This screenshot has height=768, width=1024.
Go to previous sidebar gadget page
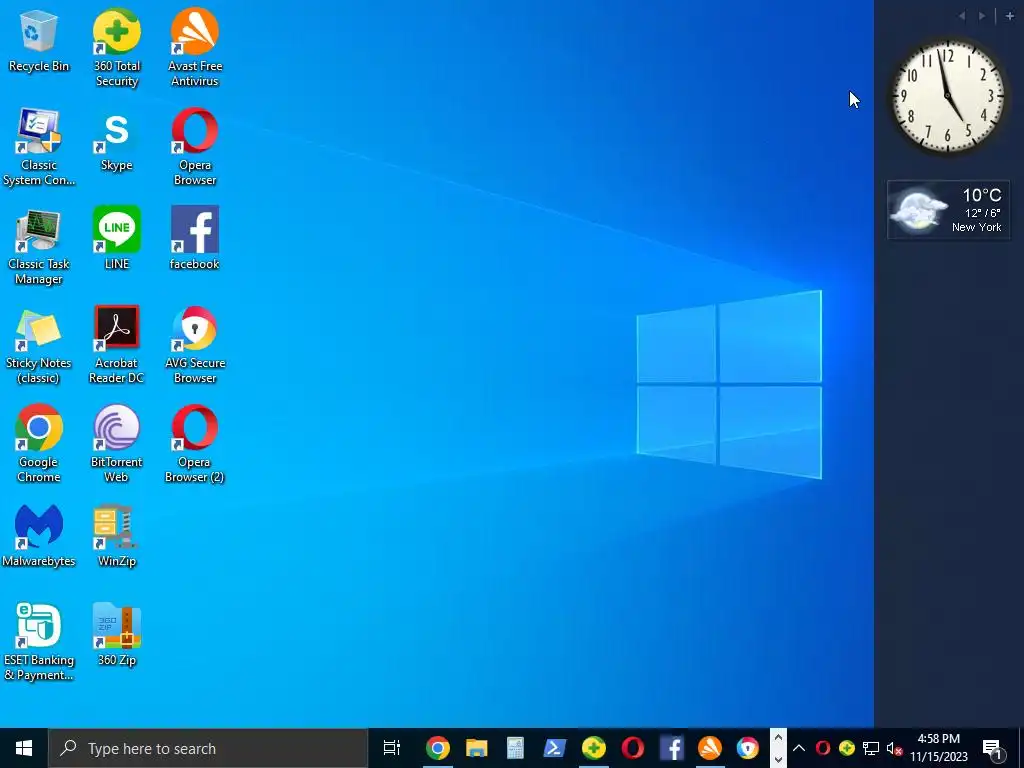click(x=962, y=16)
